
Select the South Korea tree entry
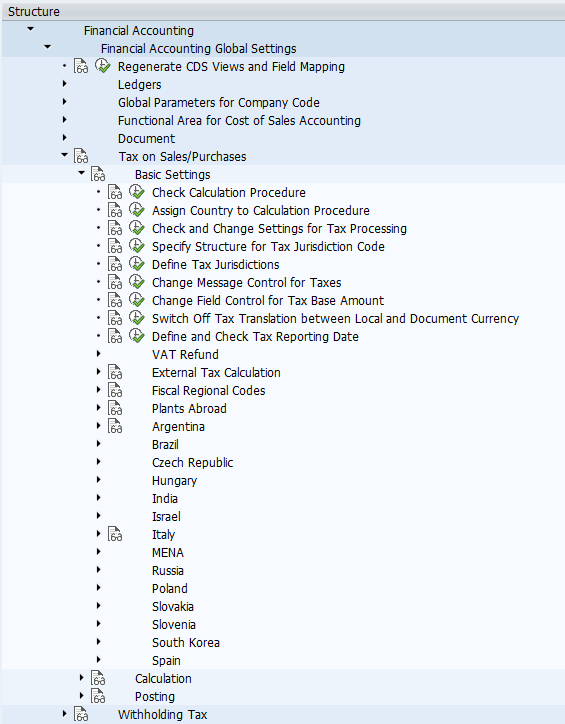tap(186, 643)
